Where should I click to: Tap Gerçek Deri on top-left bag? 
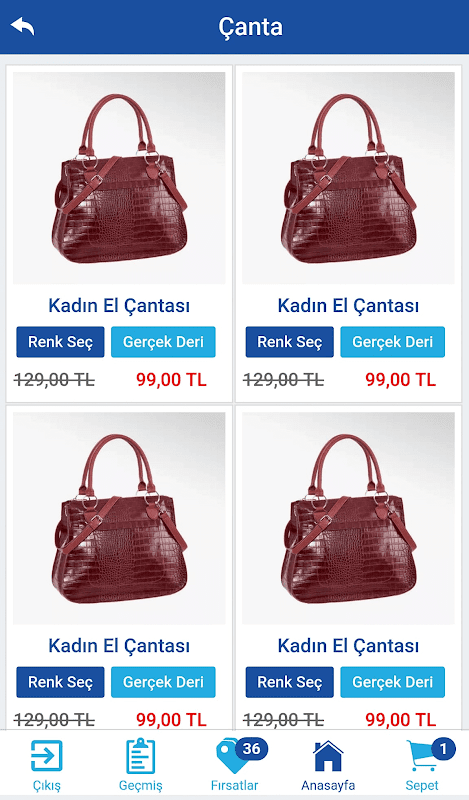click(163, 342)
